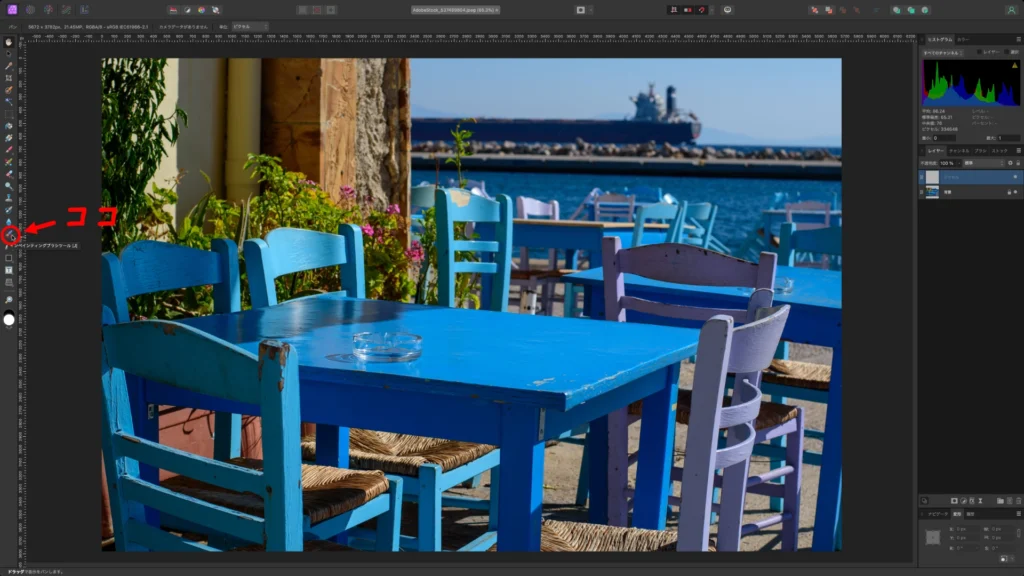Open the account profile icon

1012,9
